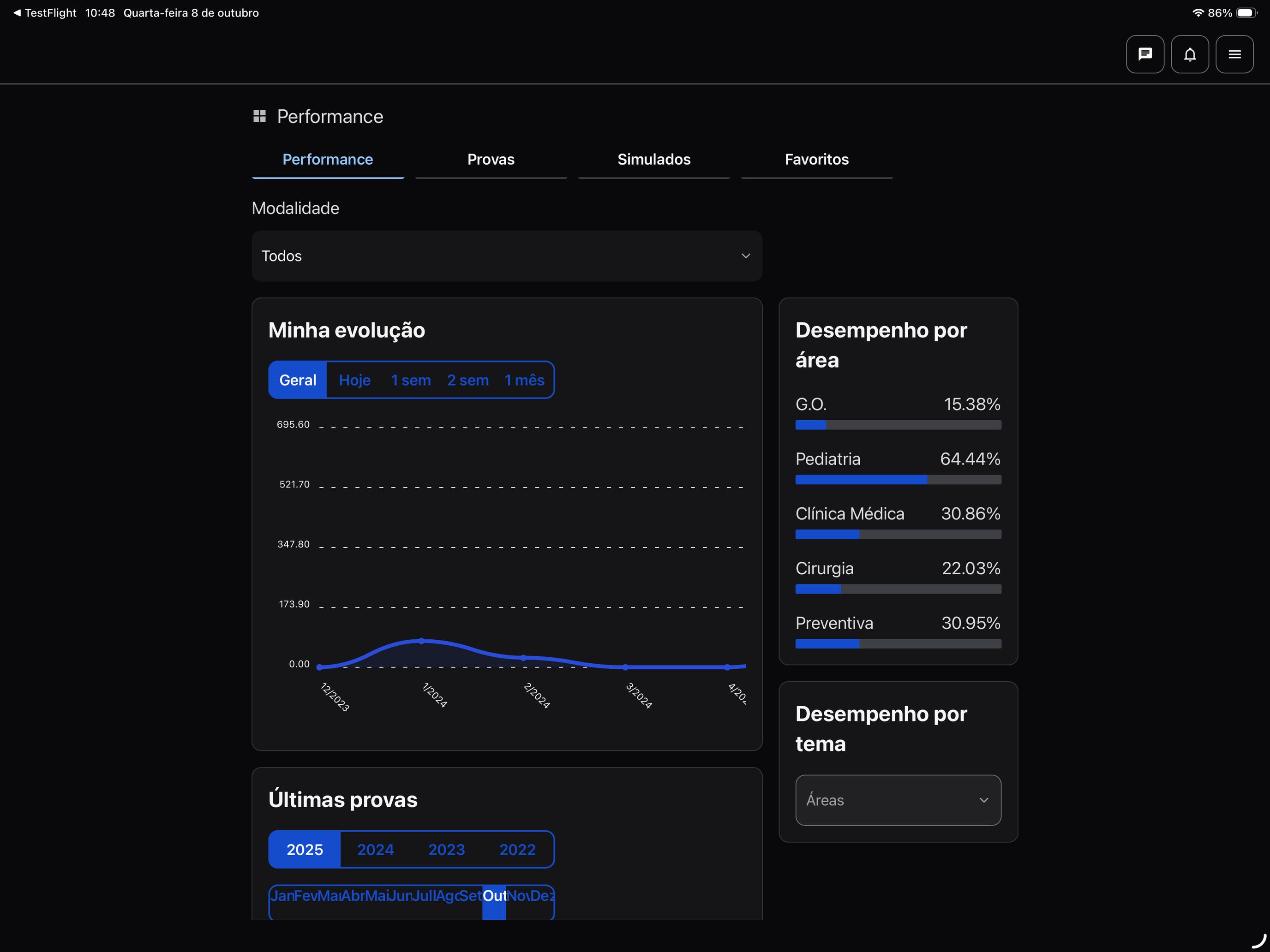
Task: Select year 2022 in Últimas provas
Action: coord(517,849)
